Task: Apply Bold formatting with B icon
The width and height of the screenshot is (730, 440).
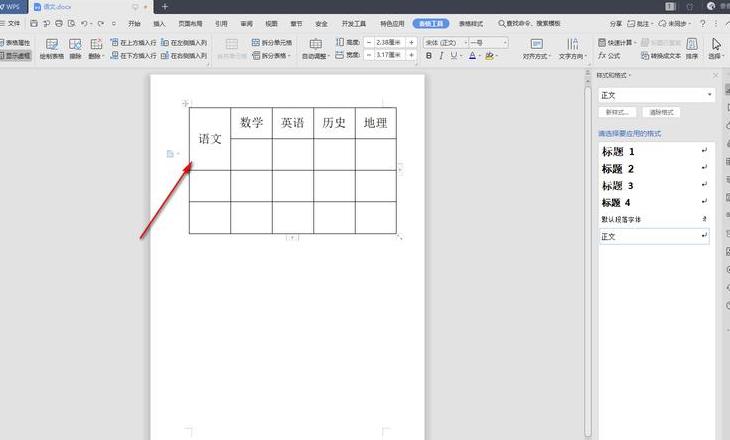Action: [429, 56]
